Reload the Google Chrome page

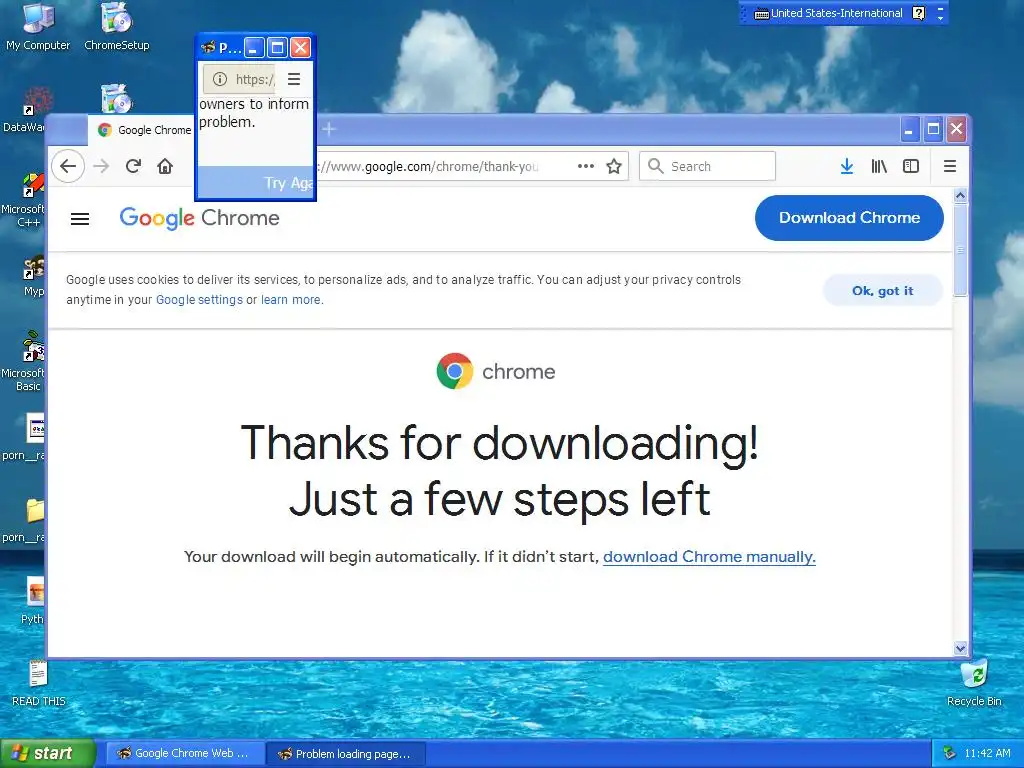tap(133, 166)
